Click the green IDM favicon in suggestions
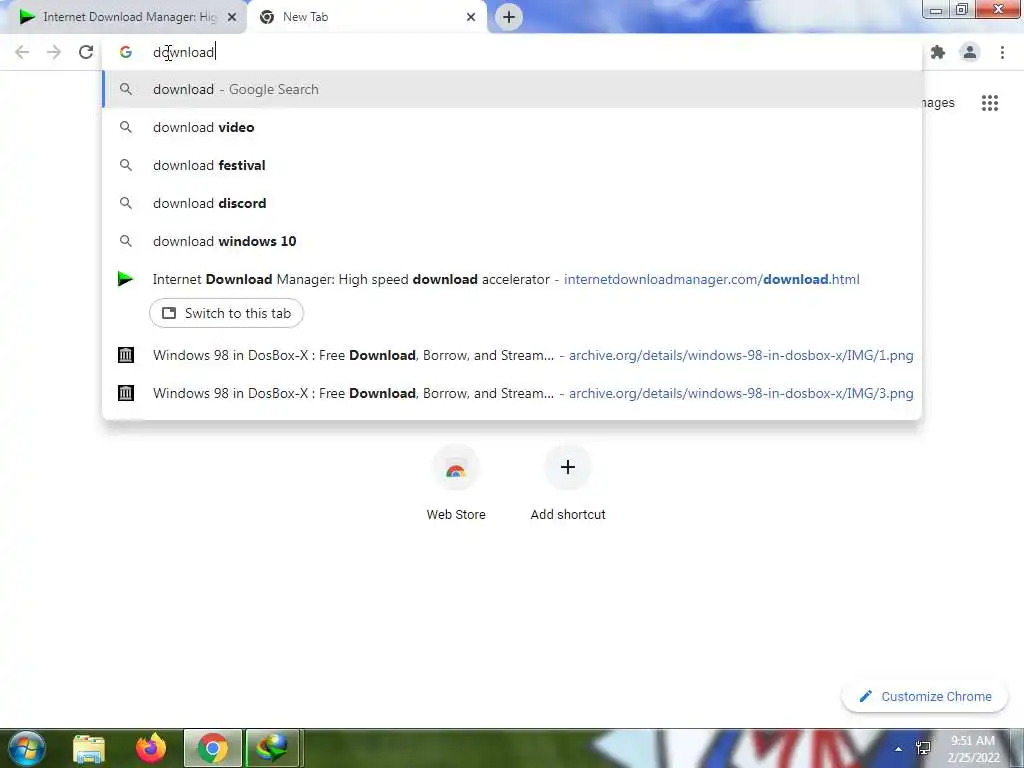The width and height of the screenshot is (1024, 768). point(125,279)
